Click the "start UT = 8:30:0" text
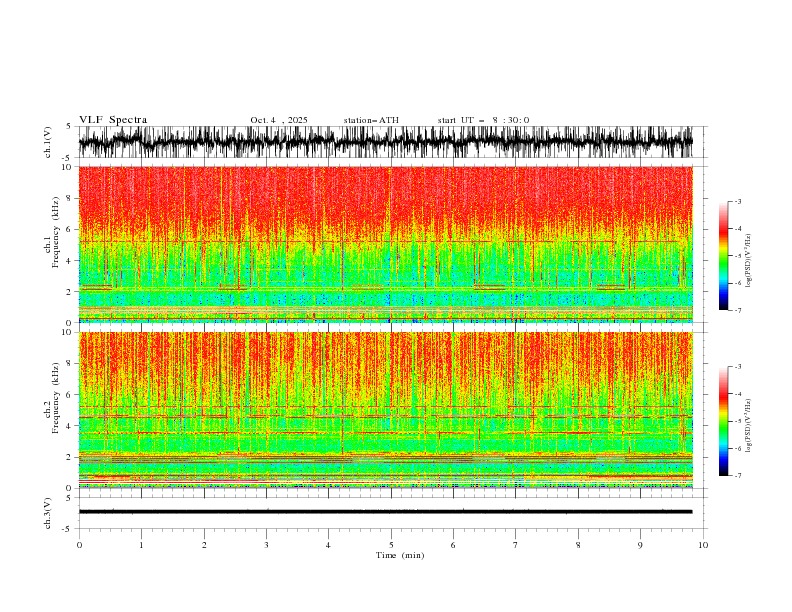 (483, 120)
